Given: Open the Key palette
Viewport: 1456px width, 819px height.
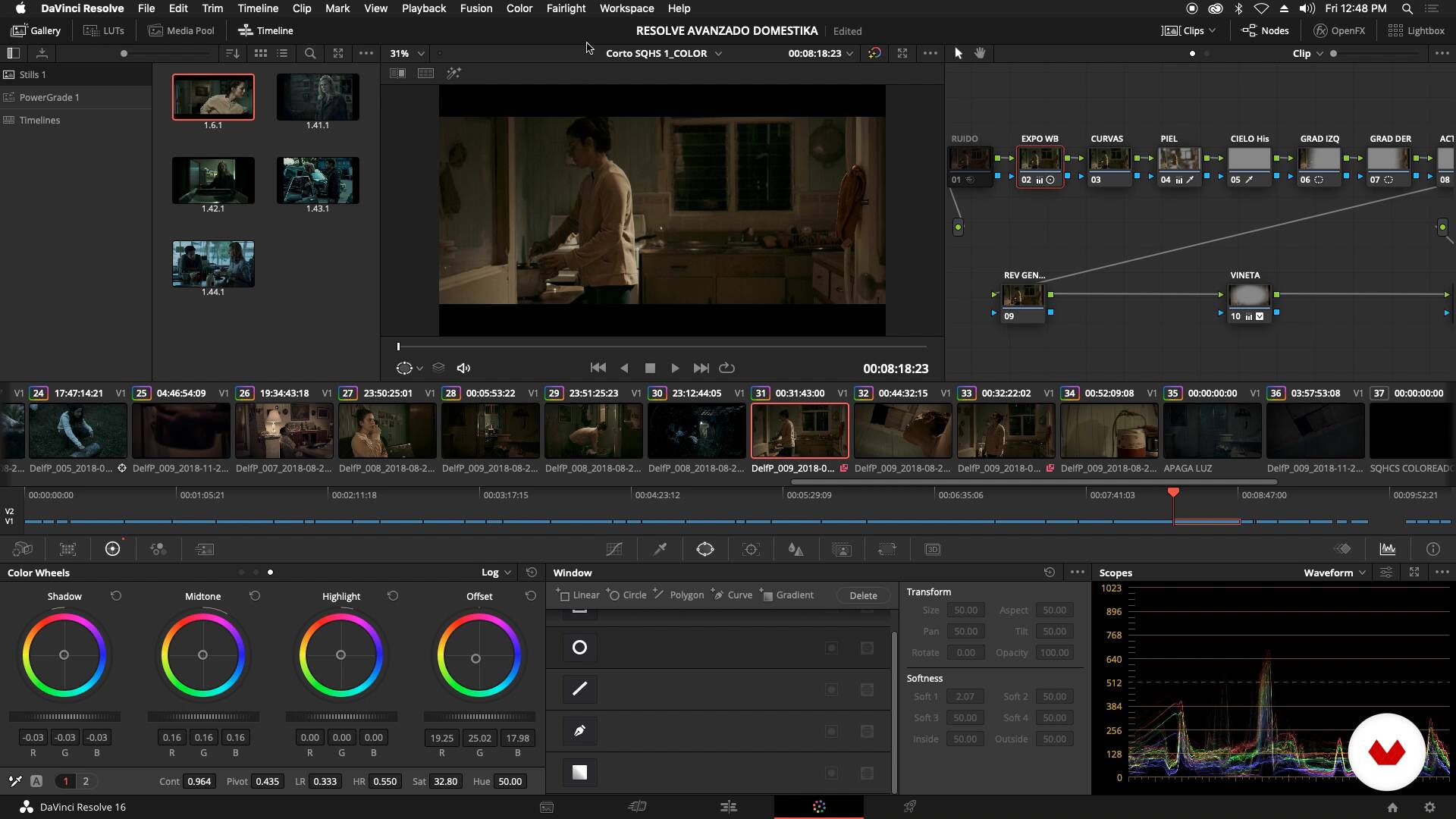Looking at the screenshot, I should [x=842, y=549].
